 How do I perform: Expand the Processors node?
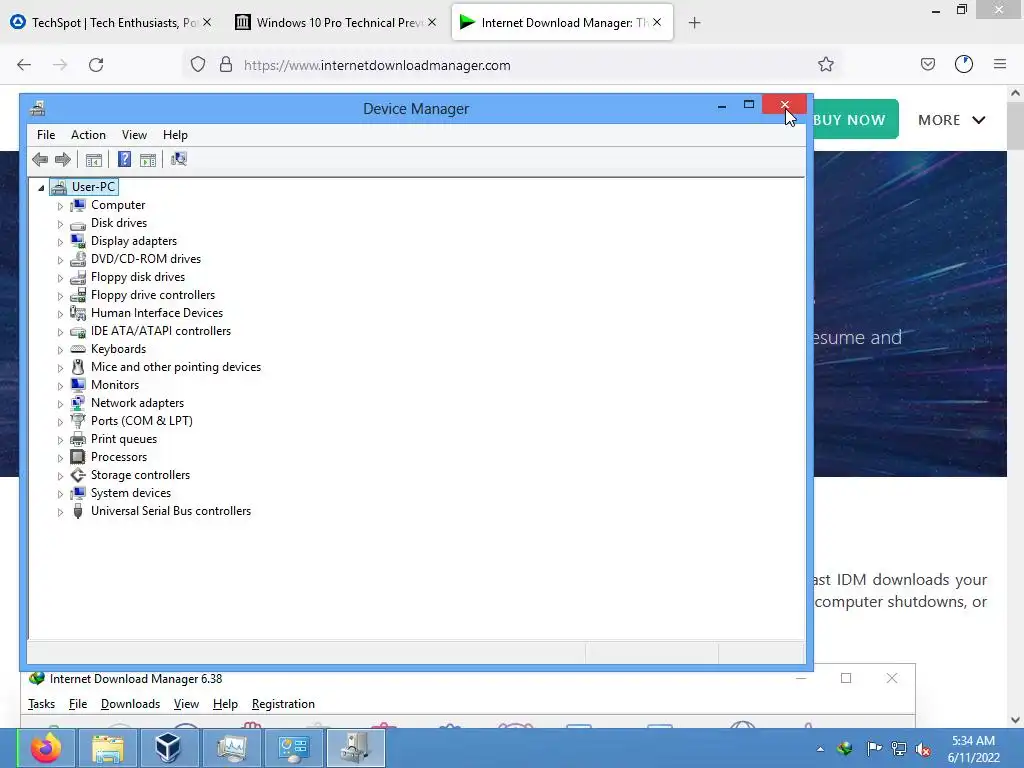(x=60, y=458)
